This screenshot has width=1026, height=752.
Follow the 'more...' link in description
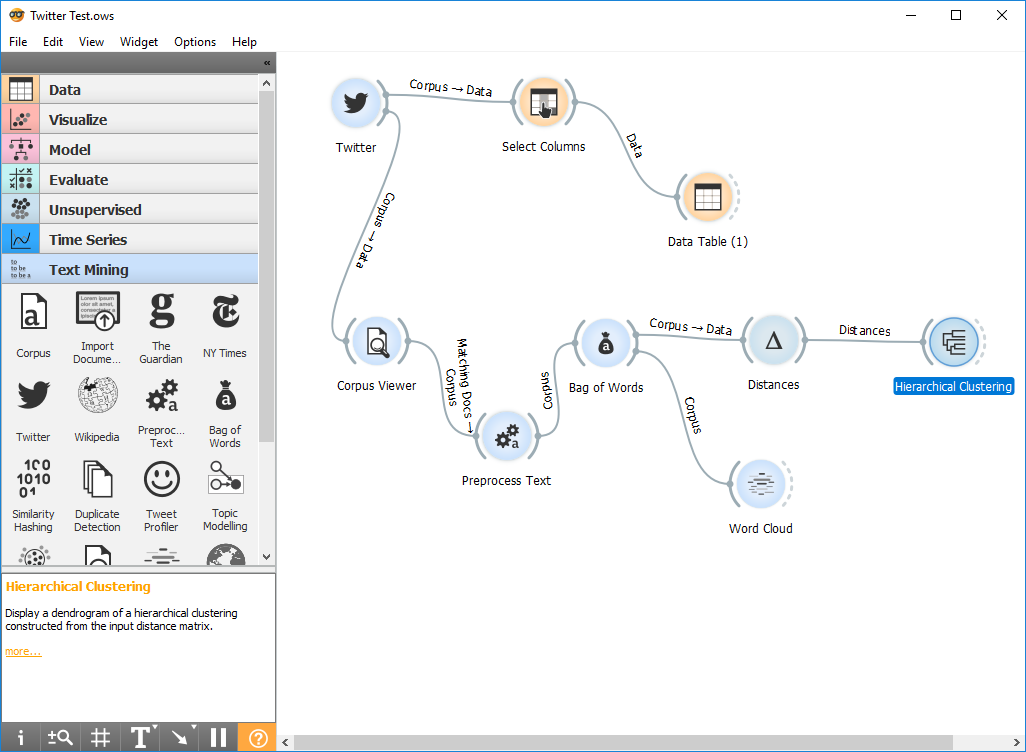(x=23, y=651)
